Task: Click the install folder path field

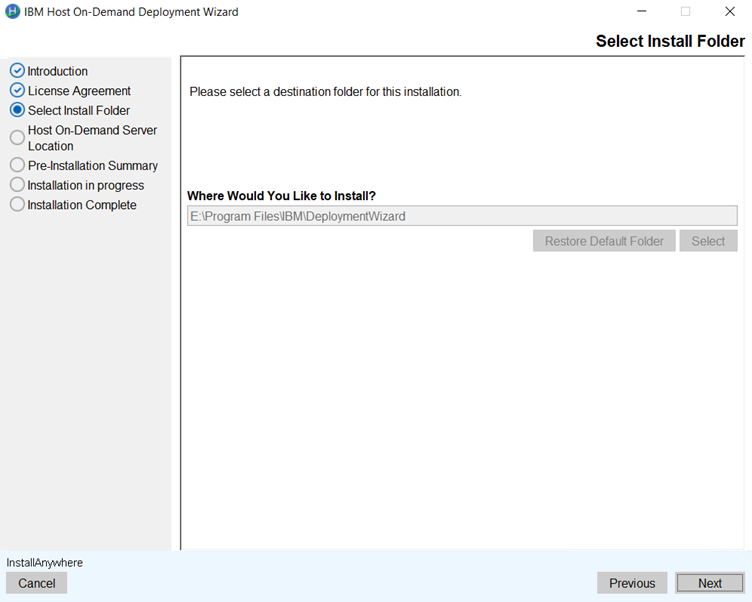Action: tap(461, 216)
